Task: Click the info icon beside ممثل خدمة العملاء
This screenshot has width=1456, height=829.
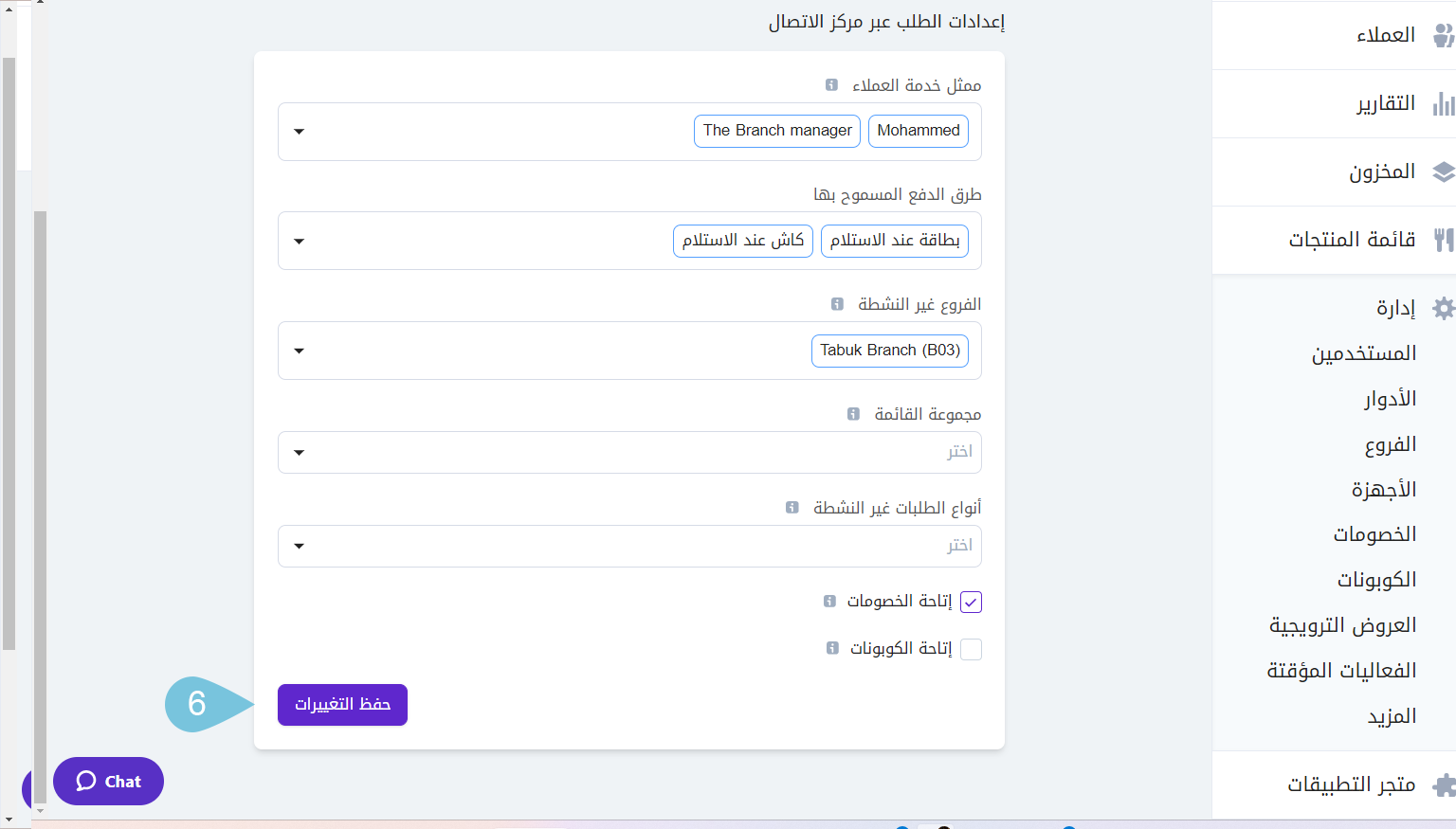Action: [831, 84]
